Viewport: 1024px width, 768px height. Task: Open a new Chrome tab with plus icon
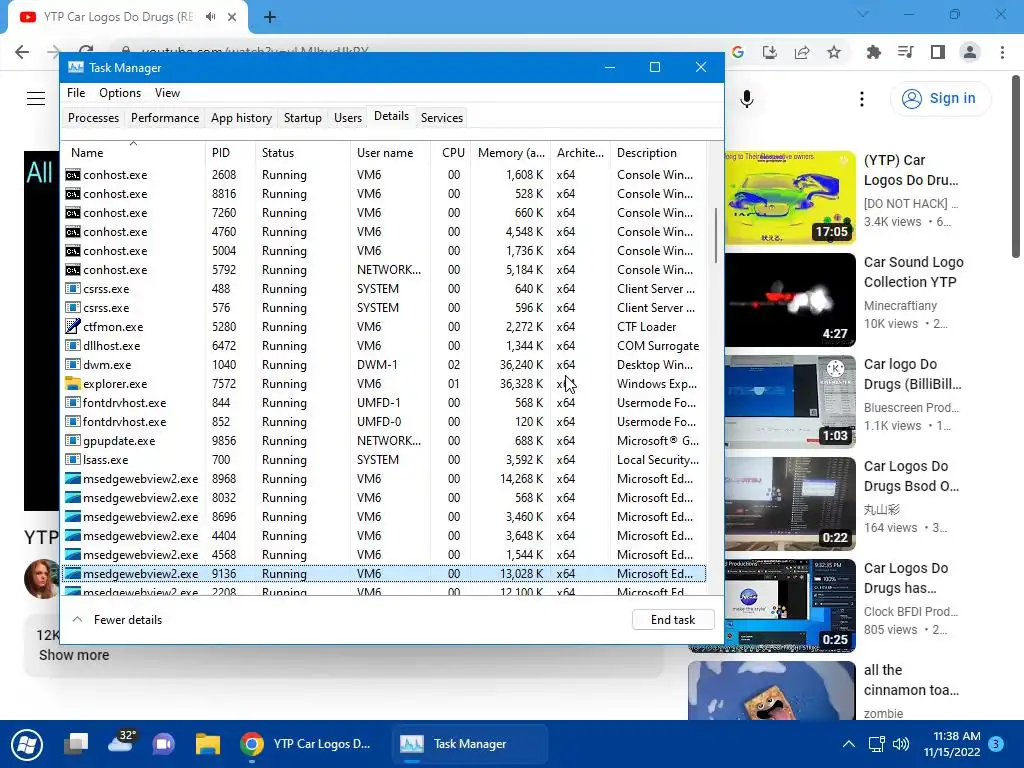point(270,17)
